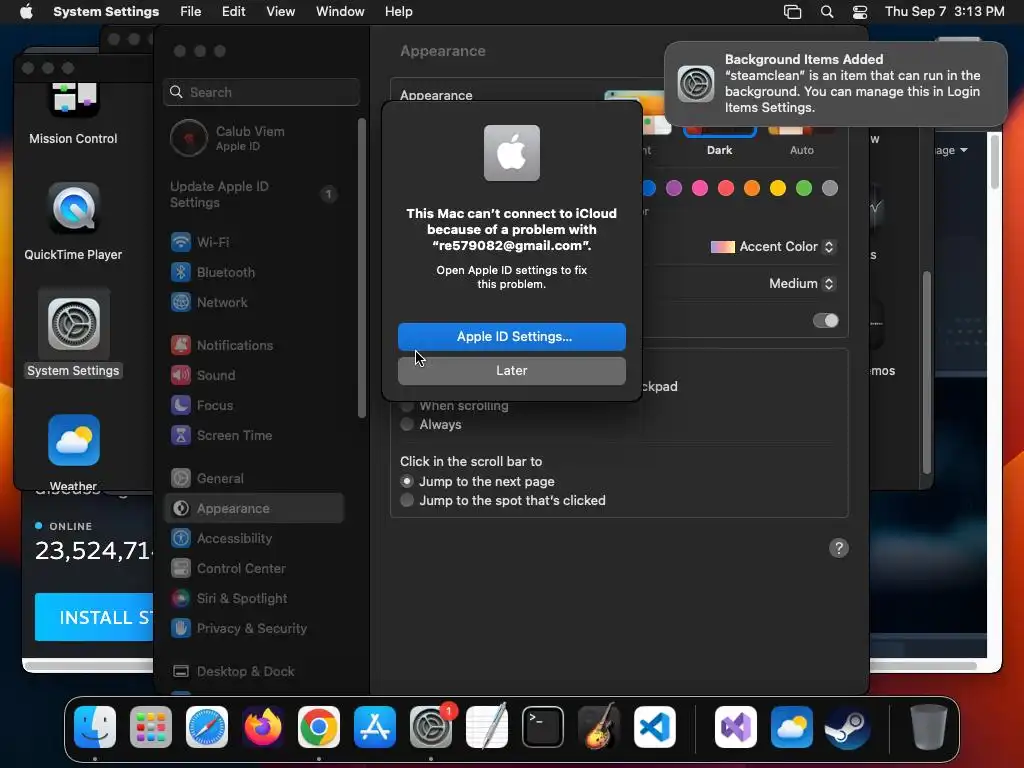Viewport: 1024px width, 768px height.
Task: Open Spotlight search in menu bar
Action: [827, 12]
